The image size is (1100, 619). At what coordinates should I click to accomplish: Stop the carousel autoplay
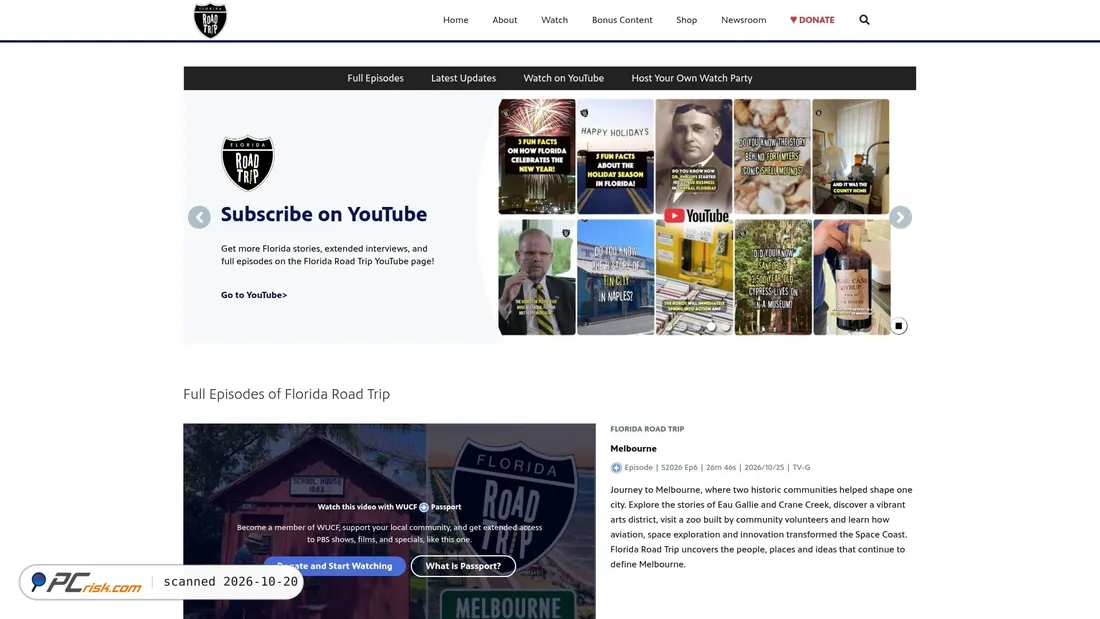point(899,326)
